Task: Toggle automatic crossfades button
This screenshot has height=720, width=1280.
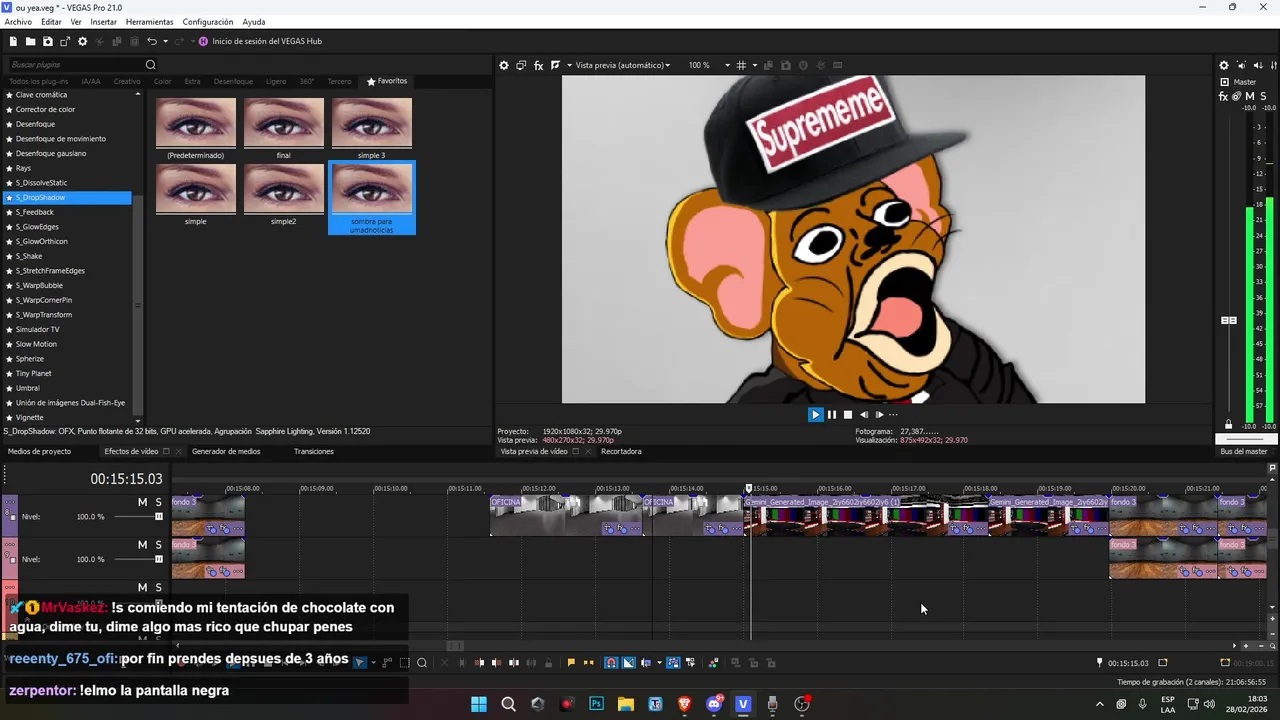Action: point(628,663)
